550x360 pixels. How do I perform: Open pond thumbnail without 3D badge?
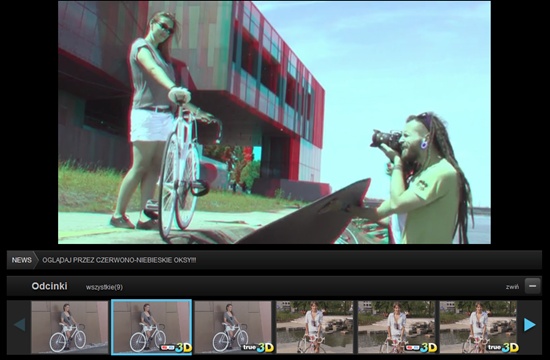[315, 327]
